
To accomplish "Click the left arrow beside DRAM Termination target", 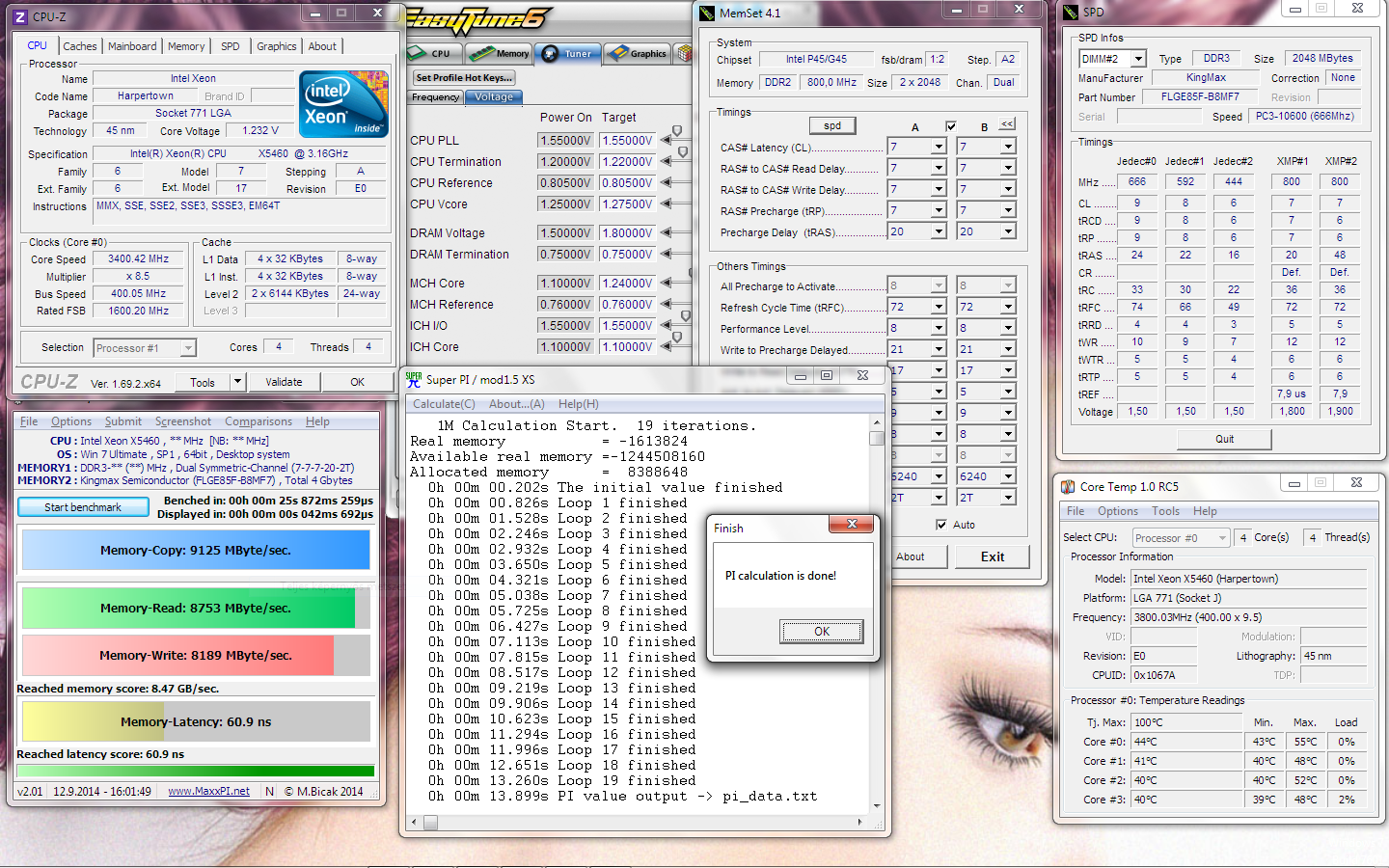I will pyautogui.click(x=665, y=255).
